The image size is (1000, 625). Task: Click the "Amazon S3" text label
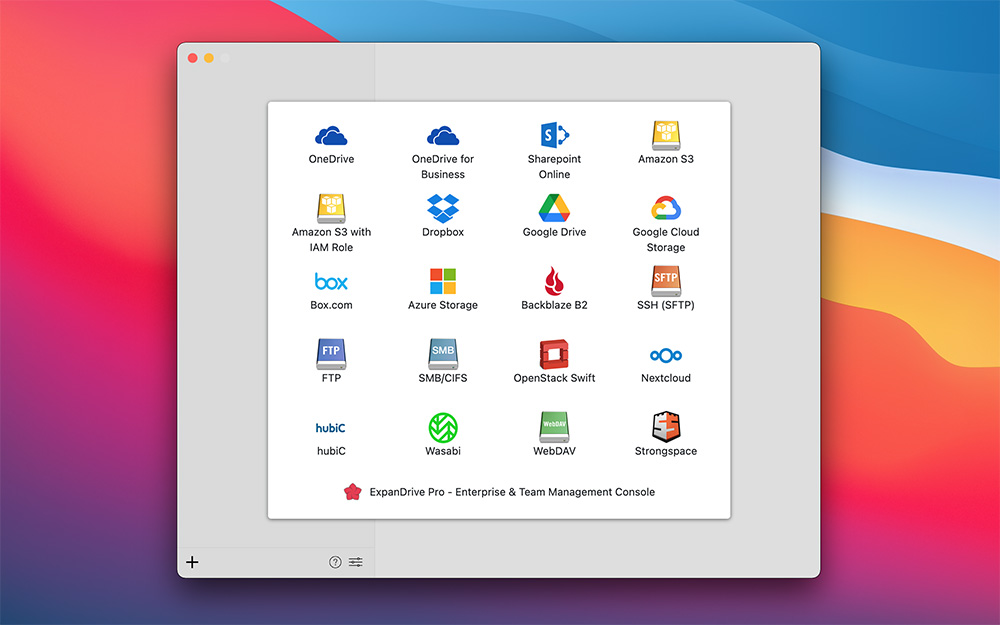666,159
